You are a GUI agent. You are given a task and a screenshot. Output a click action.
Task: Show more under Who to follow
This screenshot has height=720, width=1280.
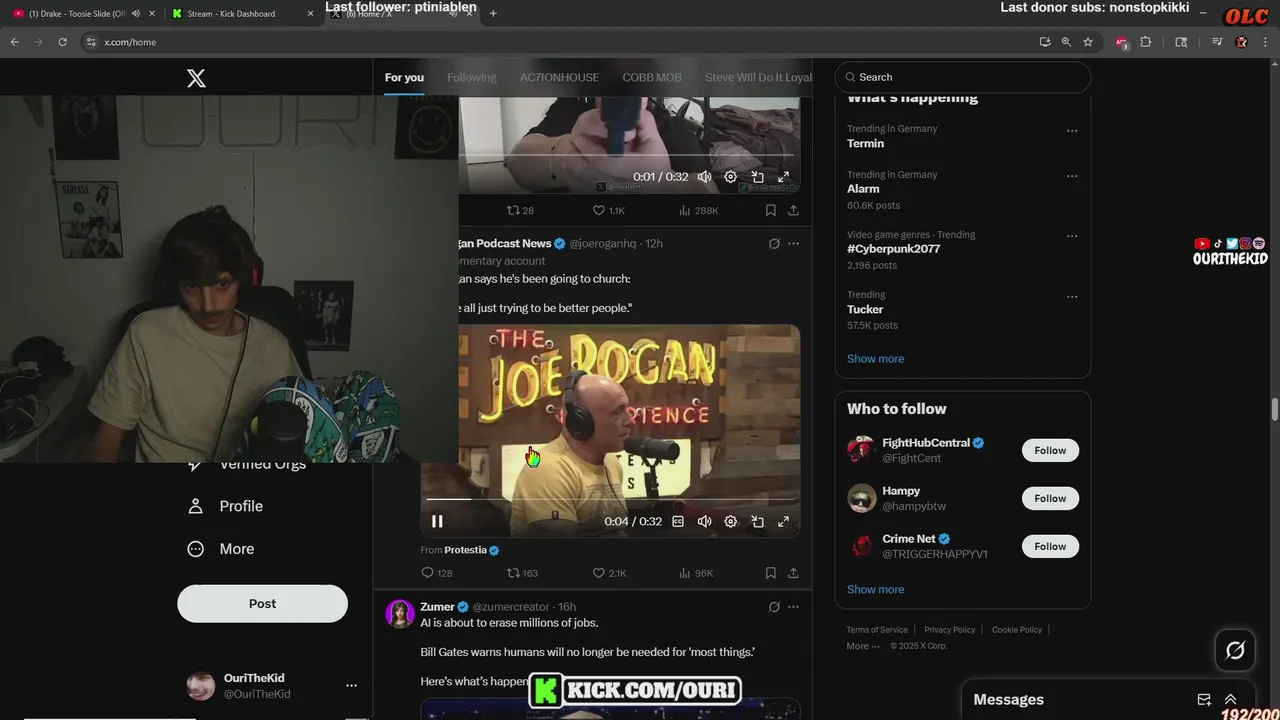point(875,590)
